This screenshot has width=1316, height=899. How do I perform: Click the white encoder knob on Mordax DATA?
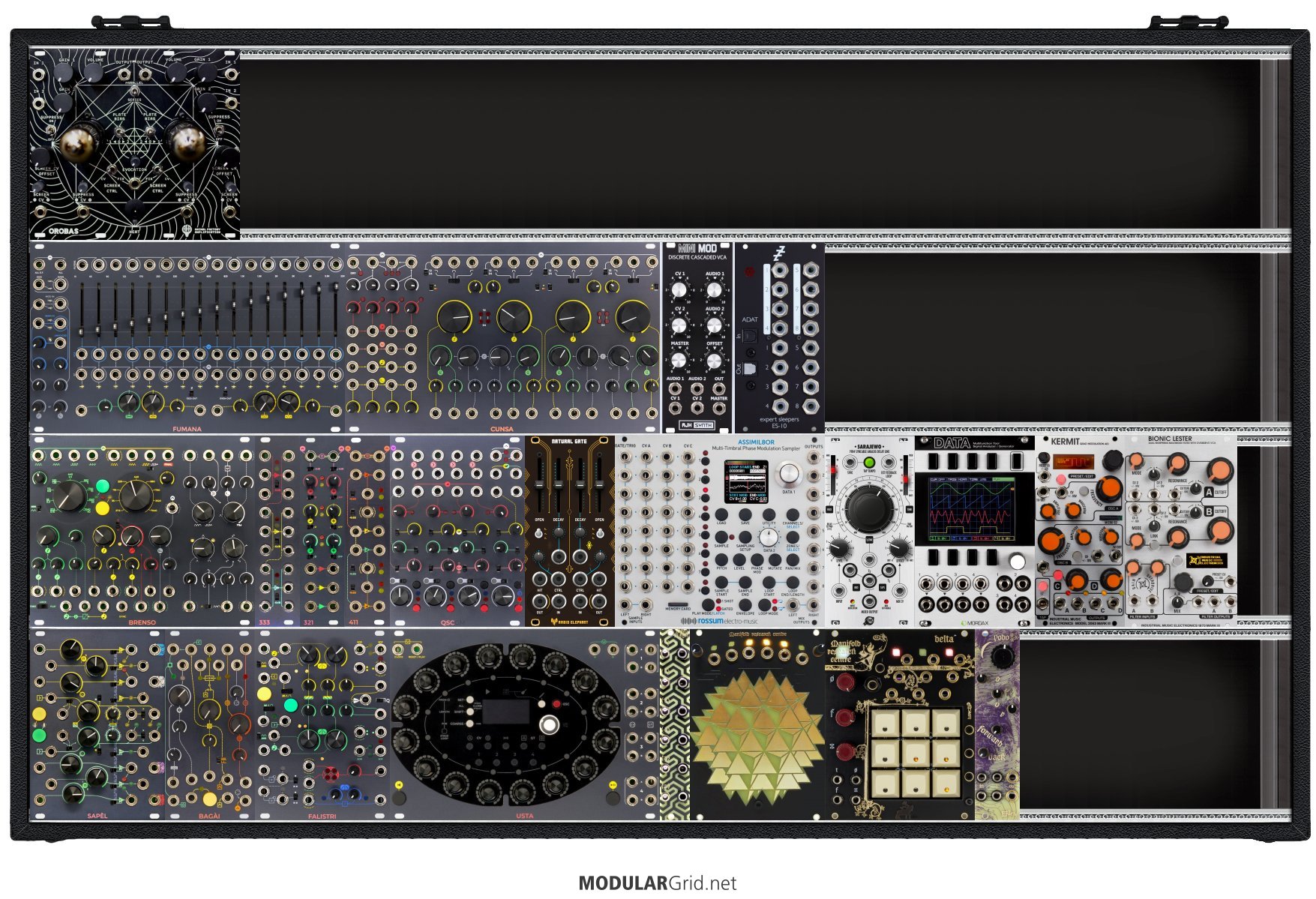[1017, 562]
